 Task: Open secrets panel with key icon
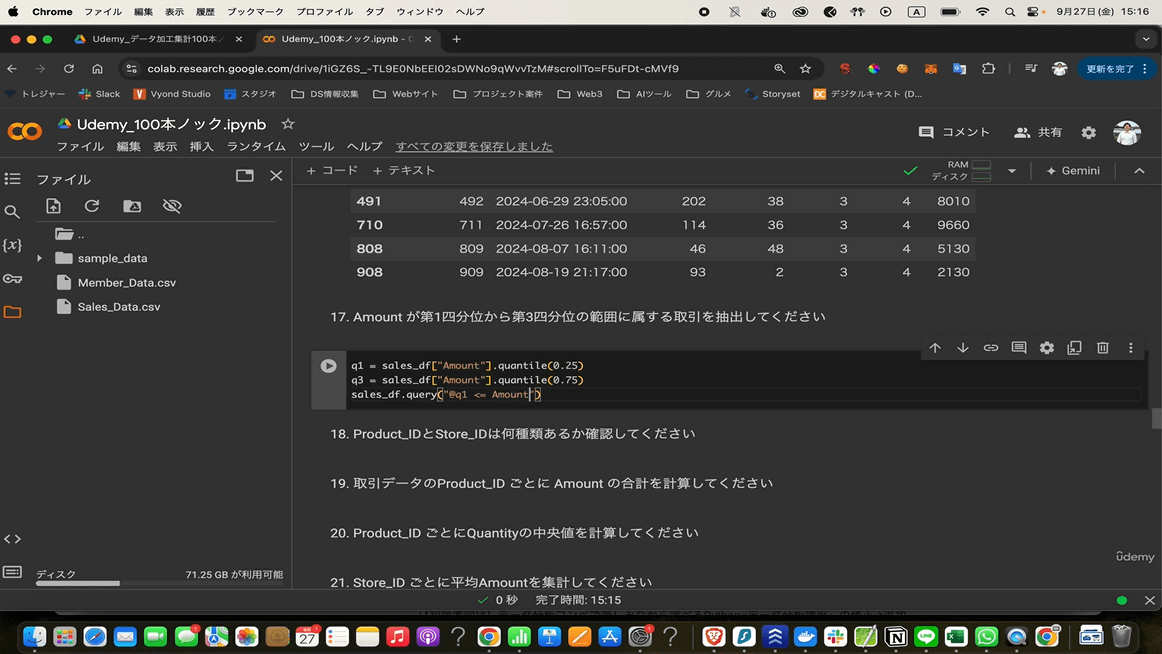[12, 279]
